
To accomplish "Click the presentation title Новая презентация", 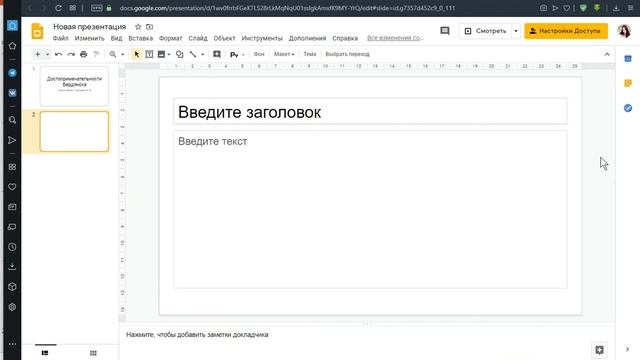I will (x=90, y=27).
